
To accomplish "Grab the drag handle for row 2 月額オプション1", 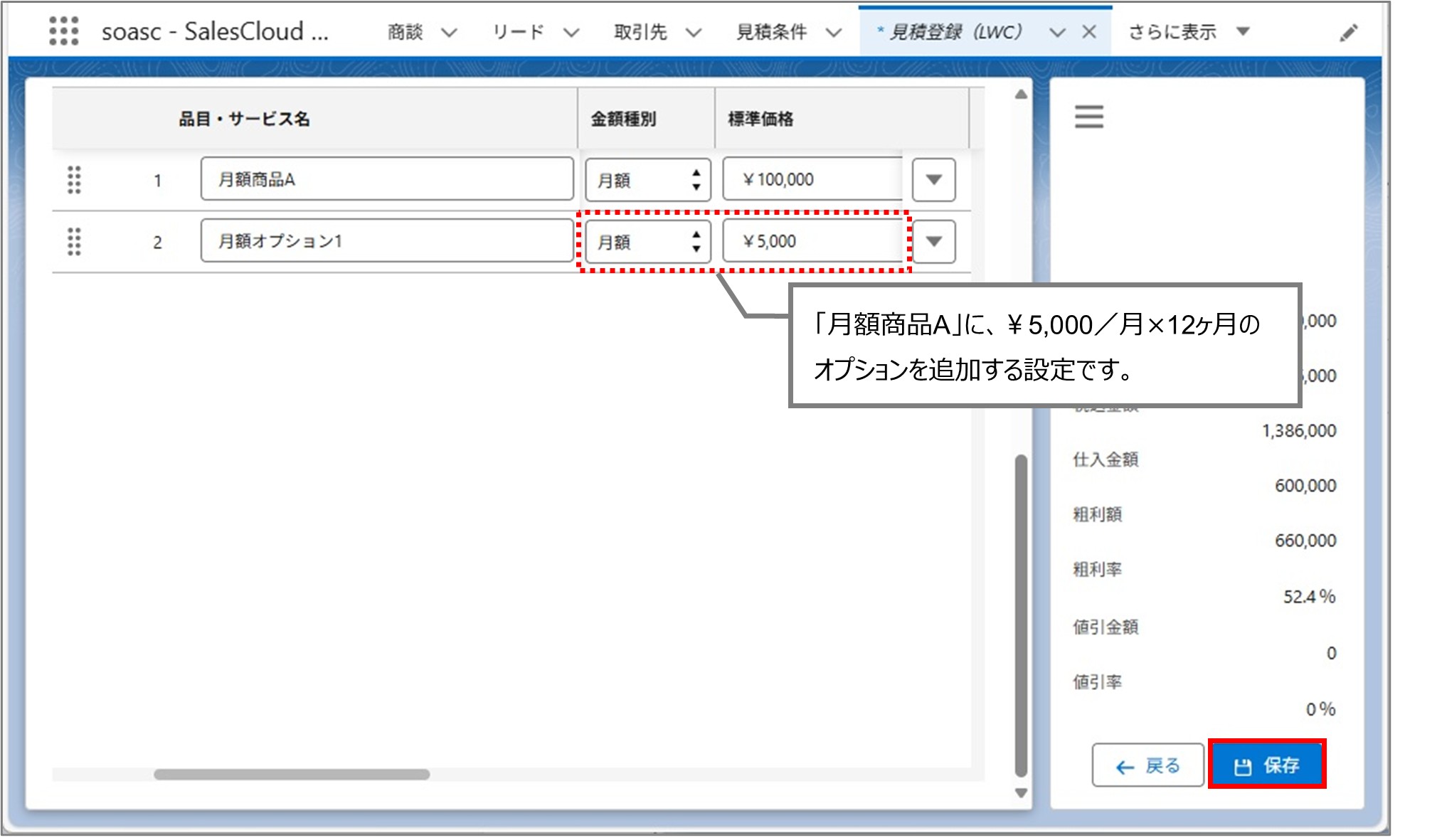I will (x=73, y=242).
